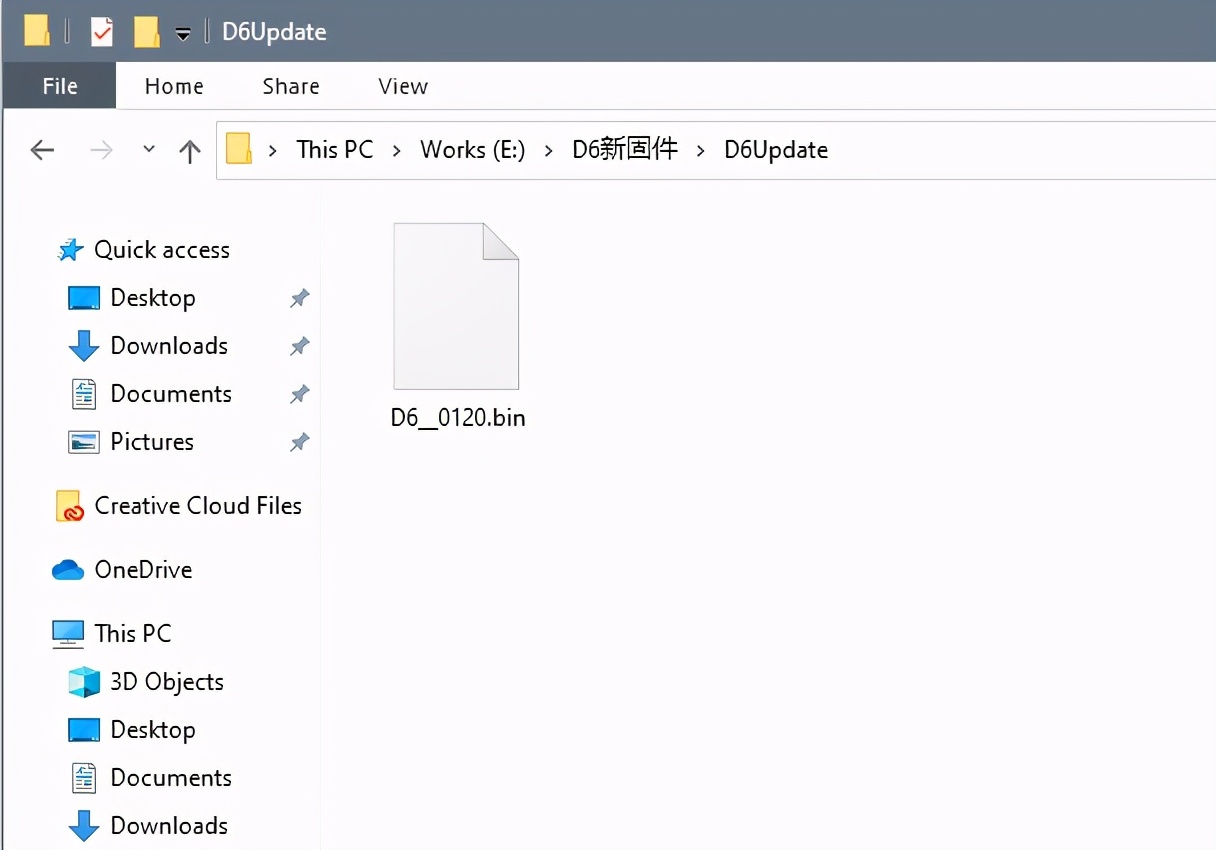
Task: Click the New Folder quick access icon
Action: [146, 32]
